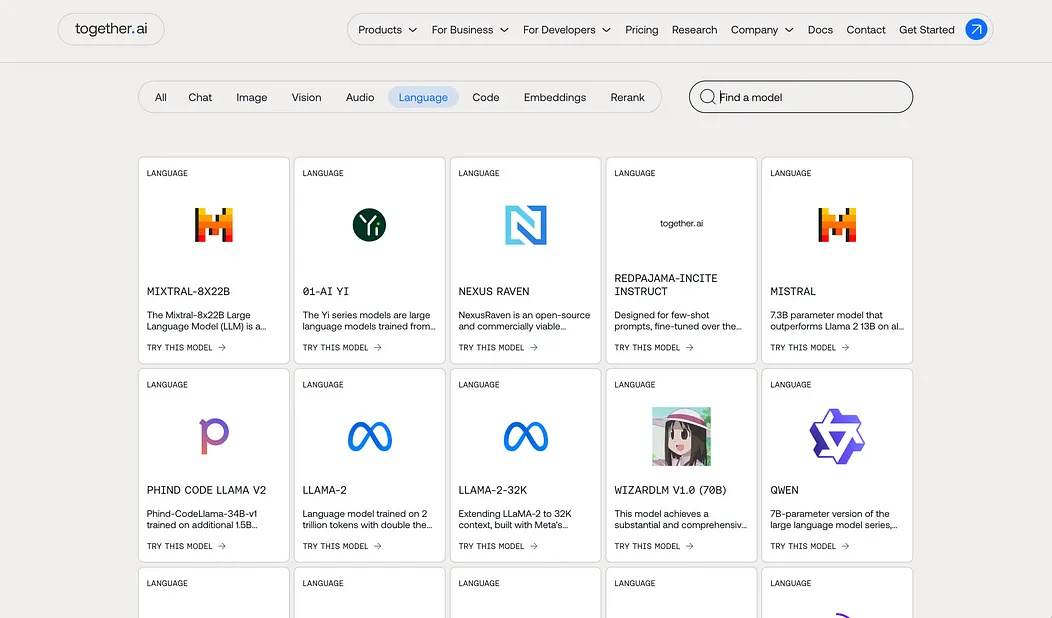
Task: Click the QWEN card title
Action: [x=784, y=490]
